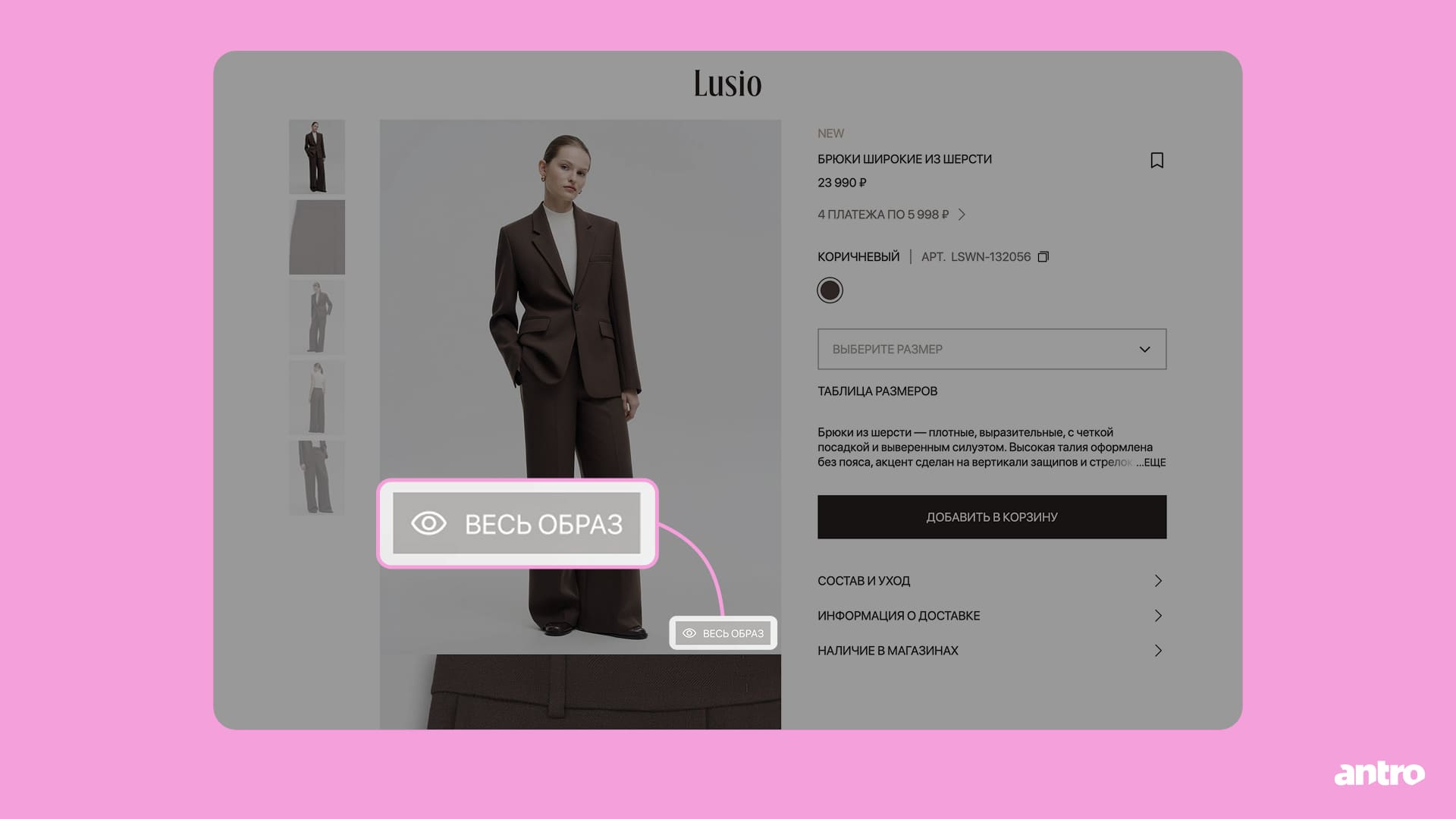The width and height of the screenshot is (1456, 819).
Task: Expand НАЛИЧИЕ В МАГАЗИНАХ
Action: [992, 651]
